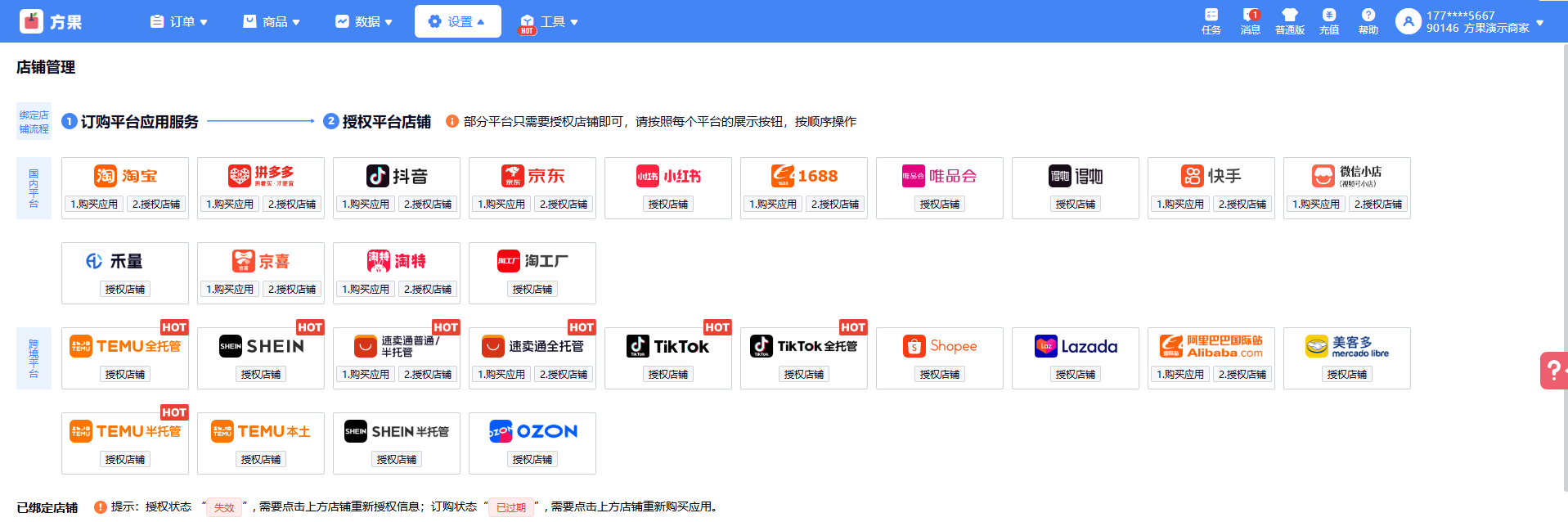Click 1.购买应用 under 京东
The width and height of the screenshot is (1568, 522).
tap(501, 204)
